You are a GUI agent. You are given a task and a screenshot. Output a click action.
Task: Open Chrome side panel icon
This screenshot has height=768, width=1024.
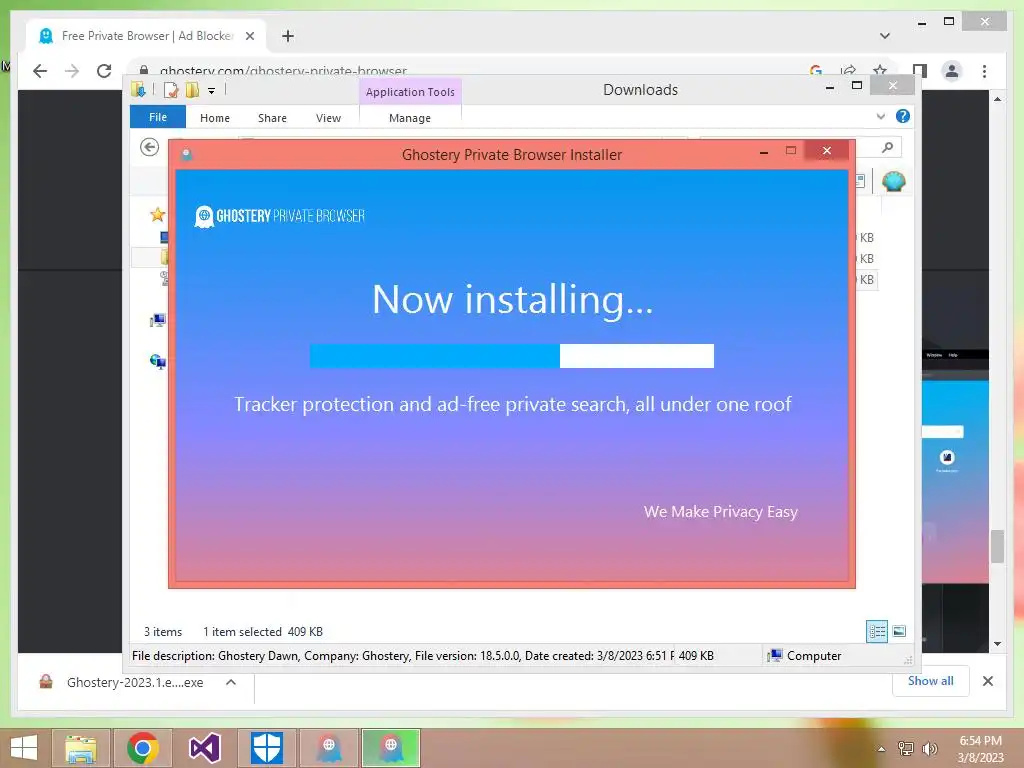920,71
